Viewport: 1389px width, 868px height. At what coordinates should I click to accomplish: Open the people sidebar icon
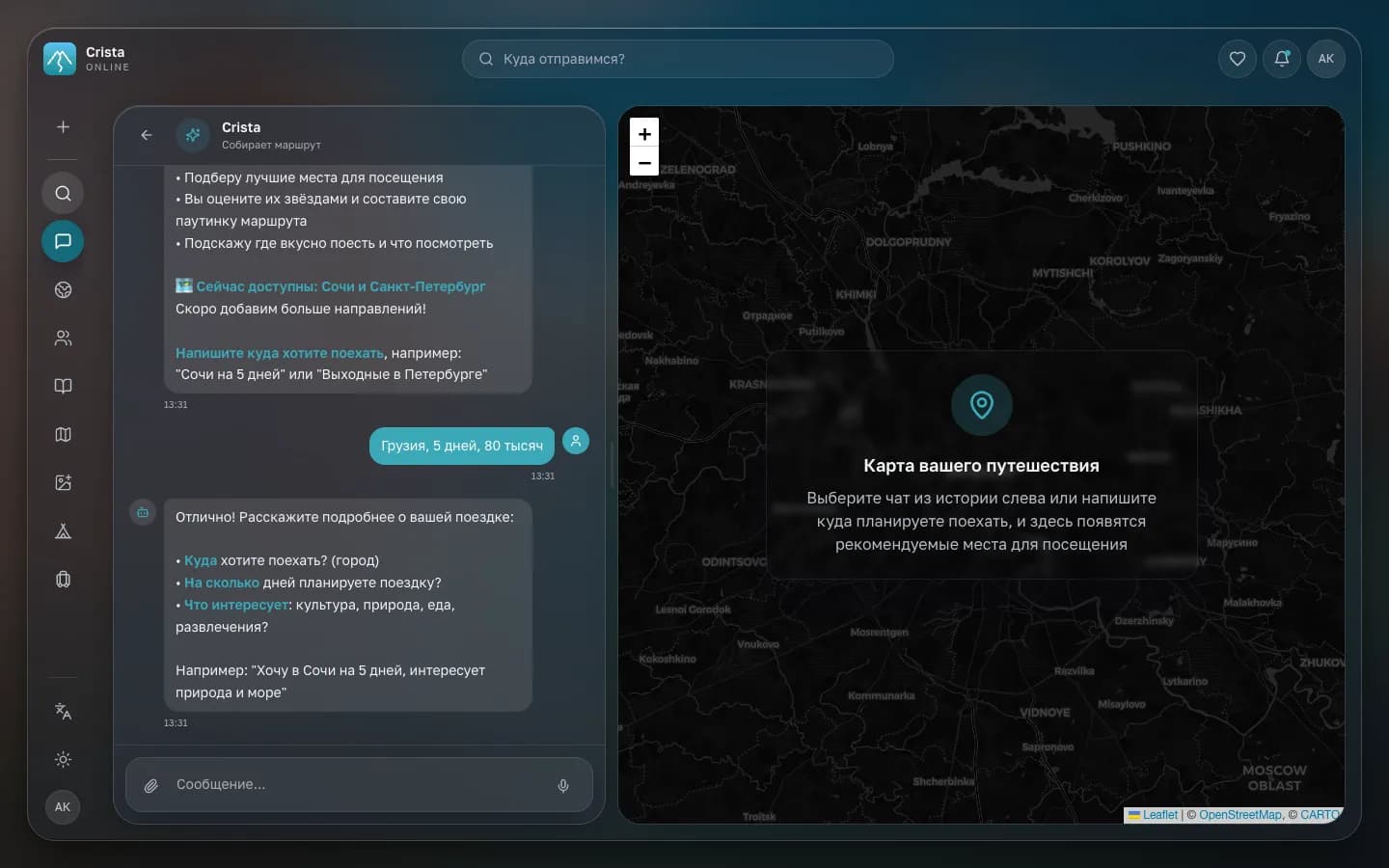point(63,338)
